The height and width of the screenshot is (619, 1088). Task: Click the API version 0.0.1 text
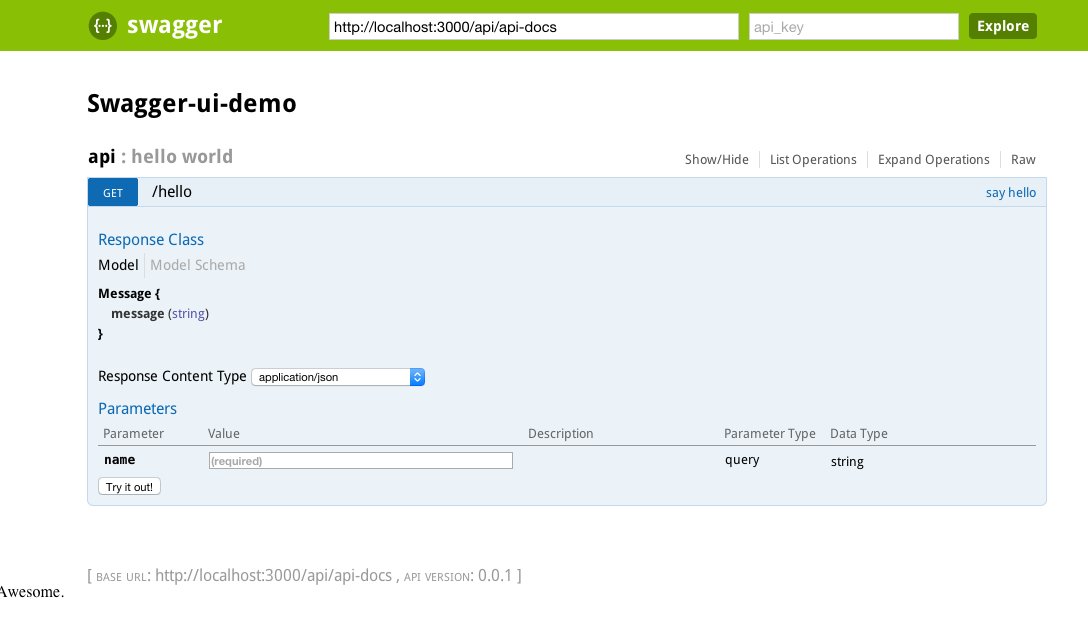pyautogui.click(x=495, y=576)
